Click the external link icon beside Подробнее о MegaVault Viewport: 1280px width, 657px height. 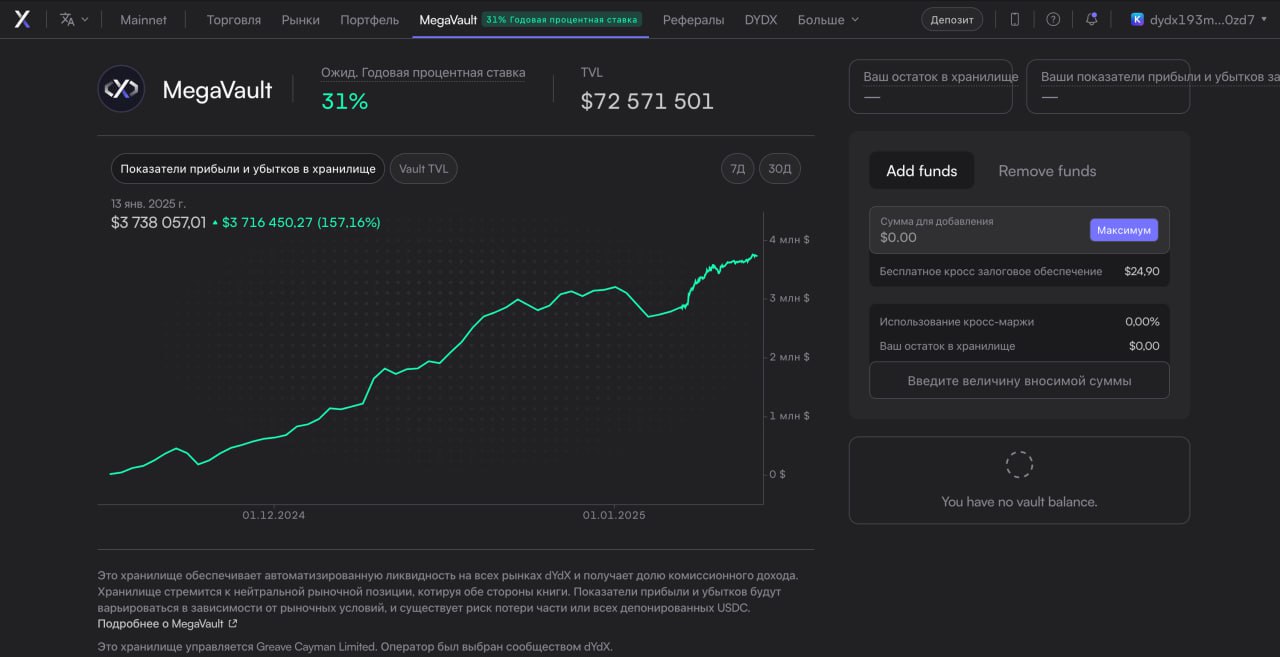click(x=233, y=624)
